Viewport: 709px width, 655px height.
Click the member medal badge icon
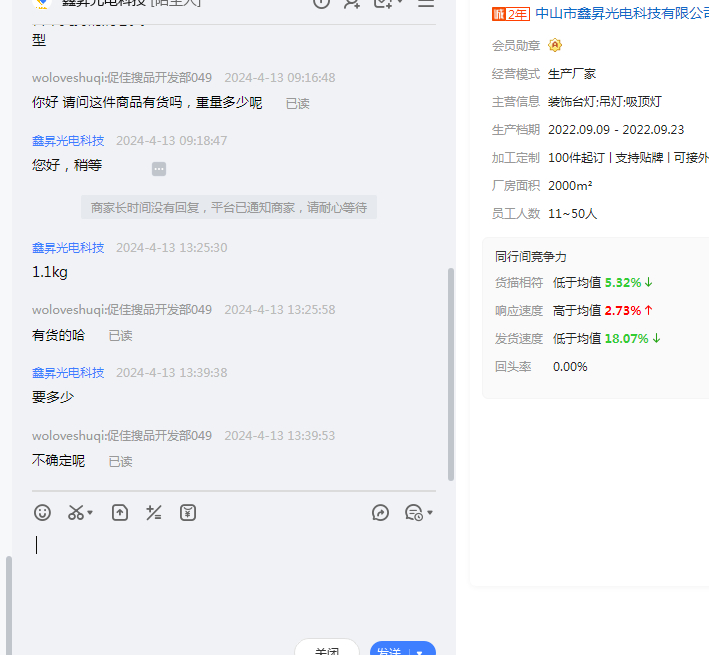(x=555, y=46)
